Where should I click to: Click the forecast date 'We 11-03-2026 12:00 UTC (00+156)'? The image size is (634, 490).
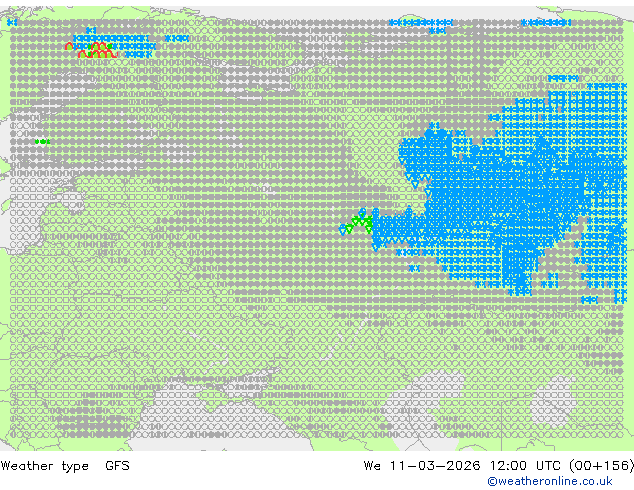pos(499,466)
